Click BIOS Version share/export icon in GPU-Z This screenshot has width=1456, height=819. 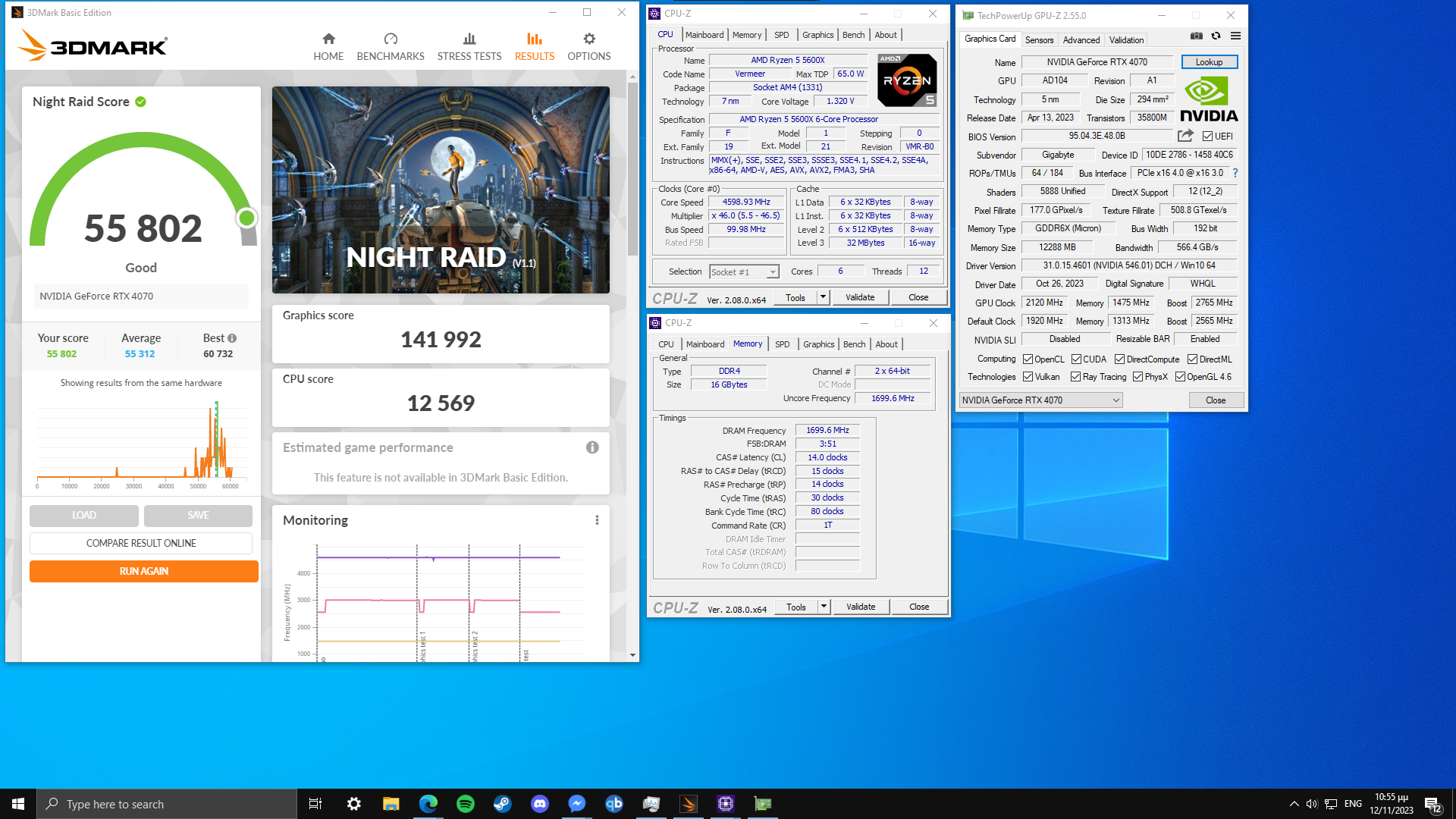coord(1185,136)
